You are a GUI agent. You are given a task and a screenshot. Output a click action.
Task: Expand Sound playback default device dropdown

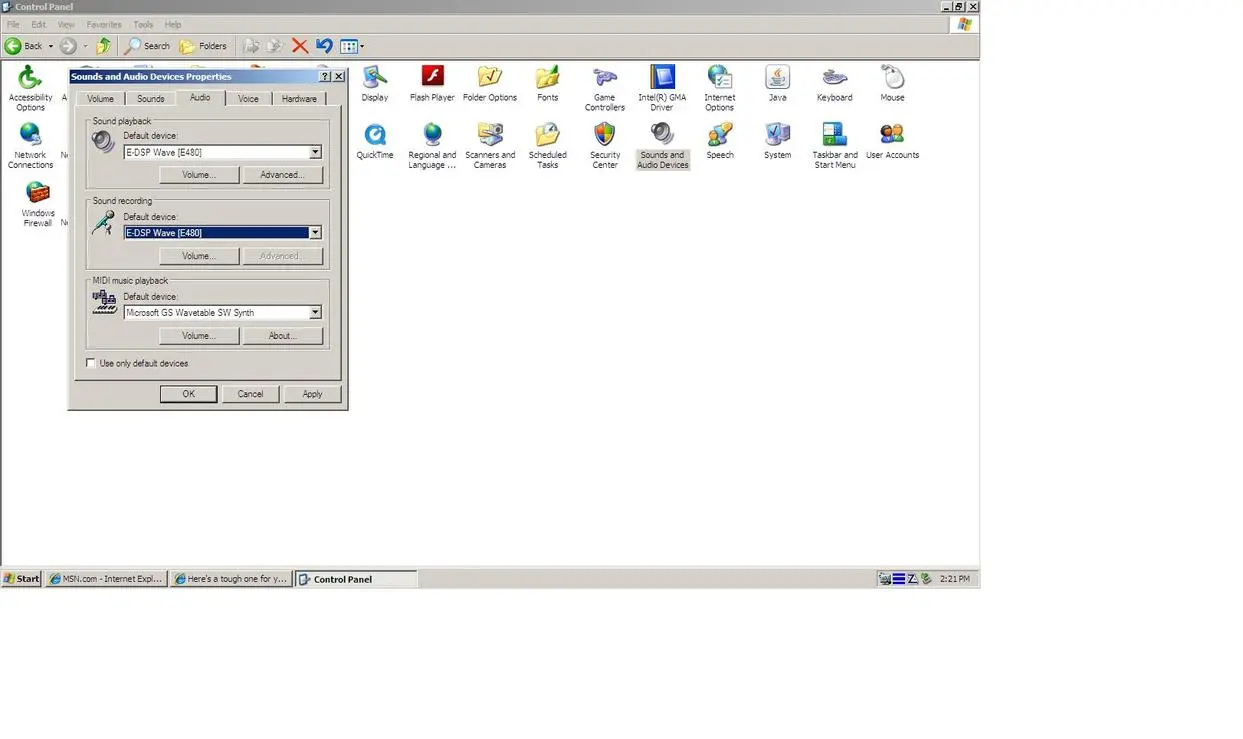315,153
